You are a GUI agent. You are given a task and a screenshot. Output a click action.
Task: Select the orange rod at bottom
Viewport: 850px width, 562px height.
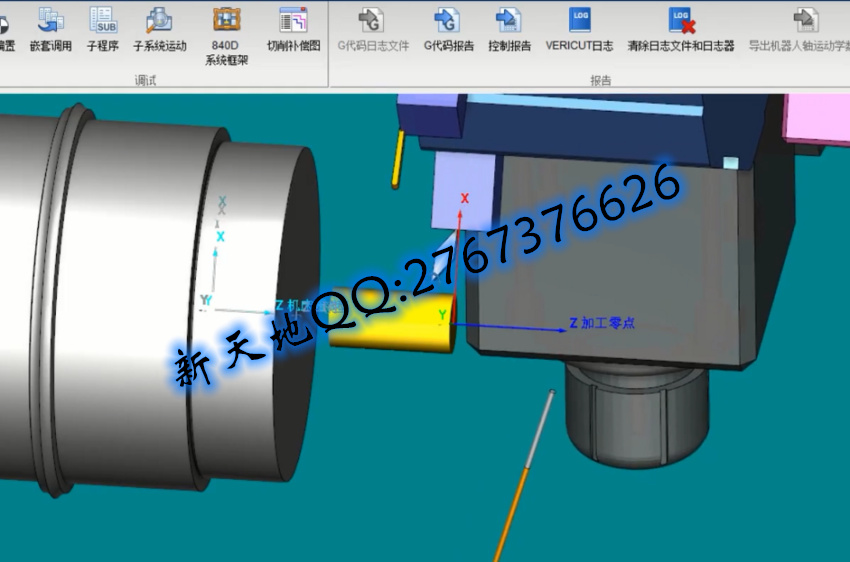pyautogui.click(x=520, y=480)
